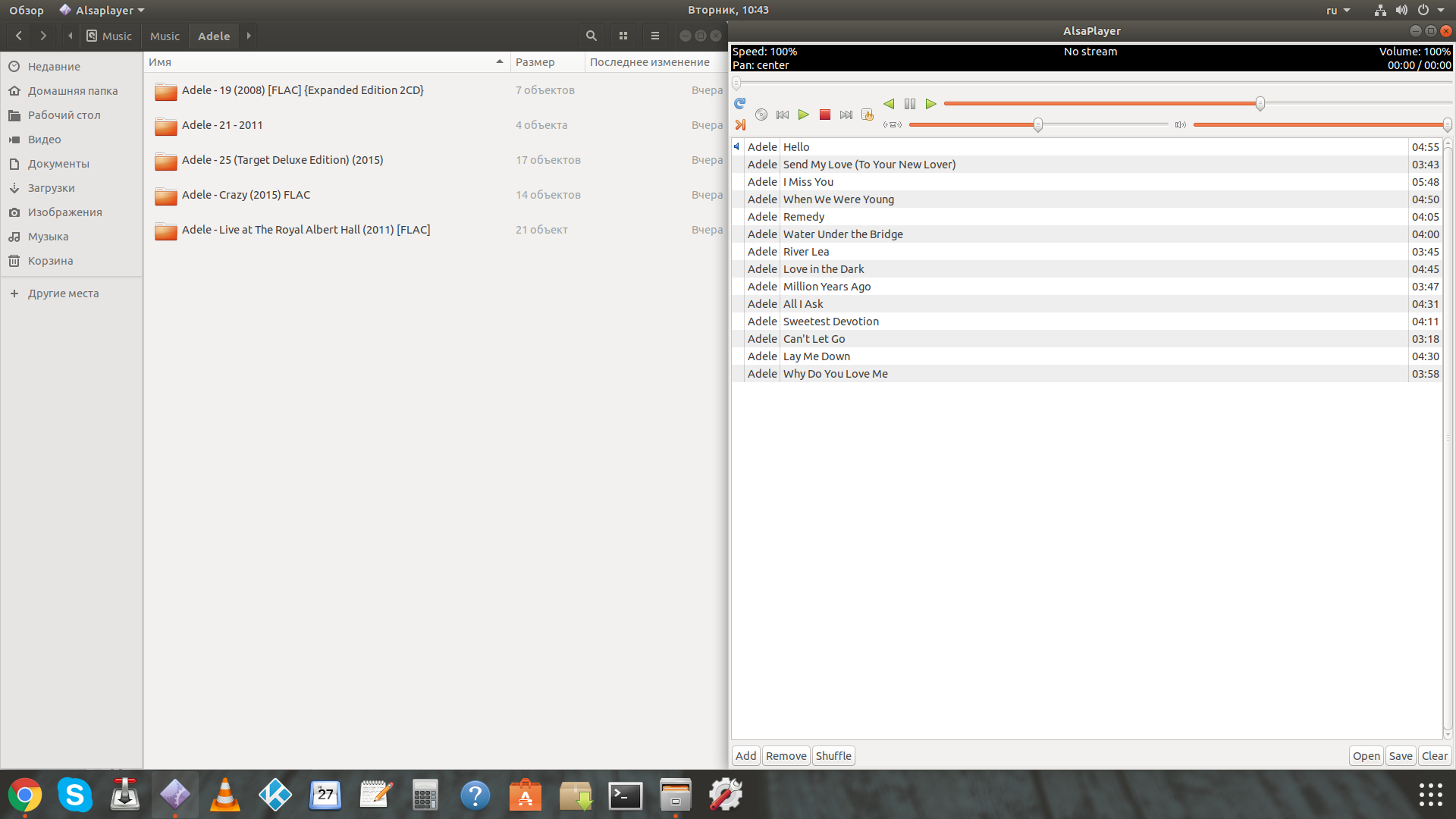Click the right path bar scroll arrow
The image size is (1456, 819).
pos(249,36)
